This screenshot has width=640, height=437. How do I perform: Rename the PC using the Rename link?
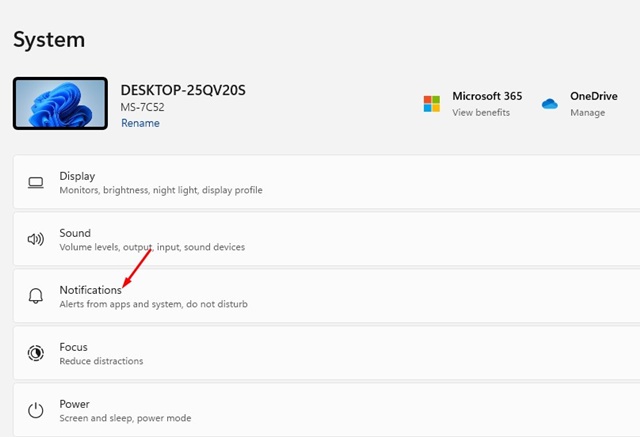pos(140,123)
